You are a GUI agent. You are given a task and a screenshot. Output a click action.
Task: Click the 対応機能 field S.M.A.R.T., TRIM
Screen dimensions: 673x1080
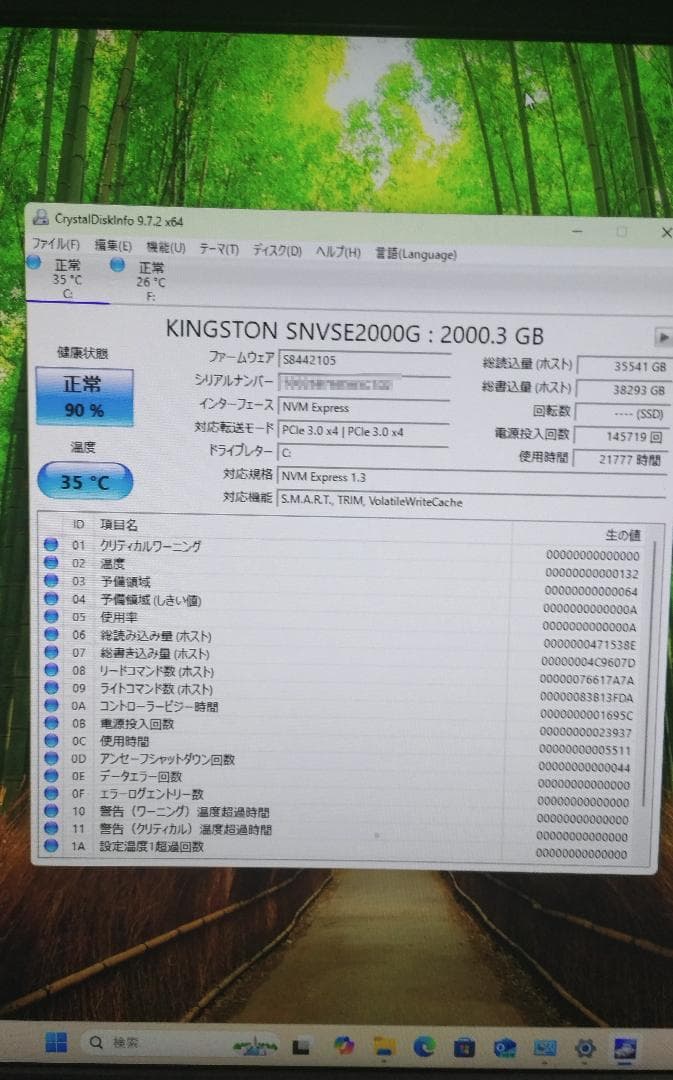click(x=473, y=501)
